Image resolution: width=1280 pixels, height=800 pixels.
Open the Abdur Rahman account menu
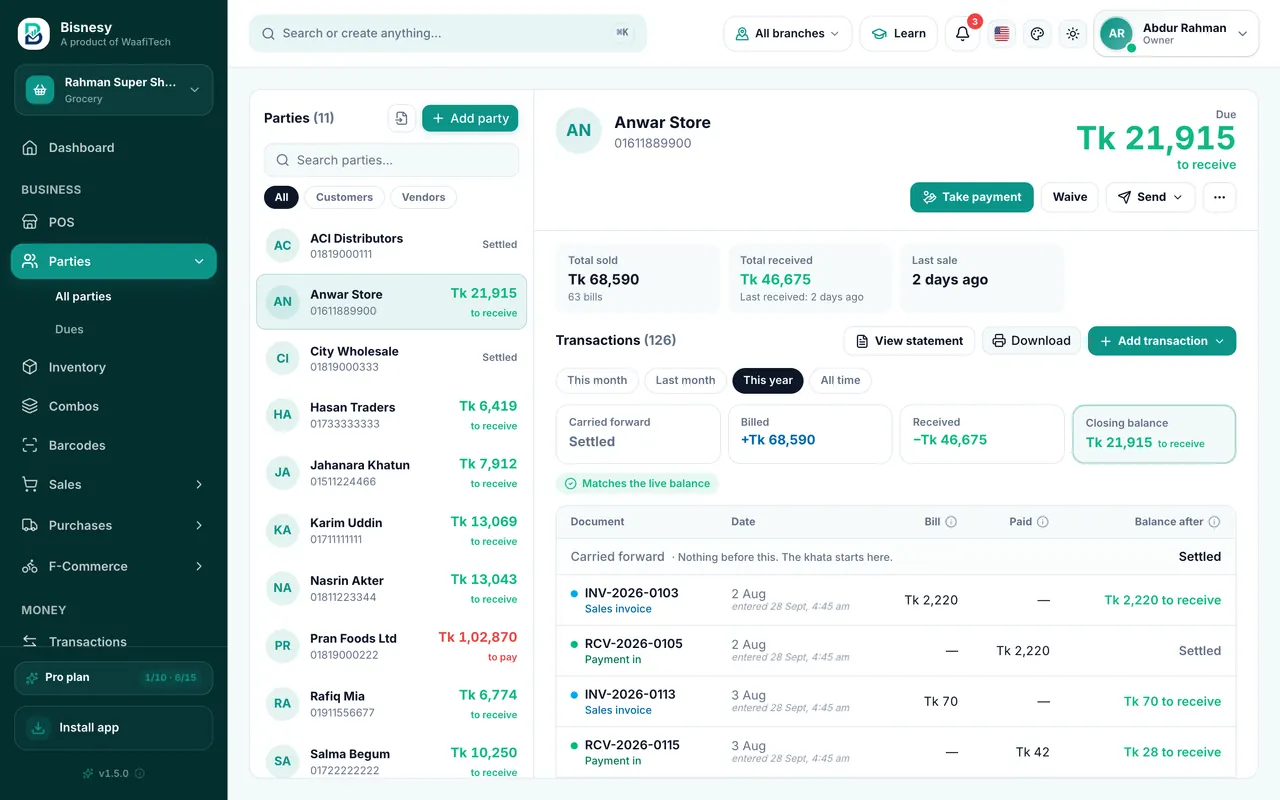click(1175, 34)
